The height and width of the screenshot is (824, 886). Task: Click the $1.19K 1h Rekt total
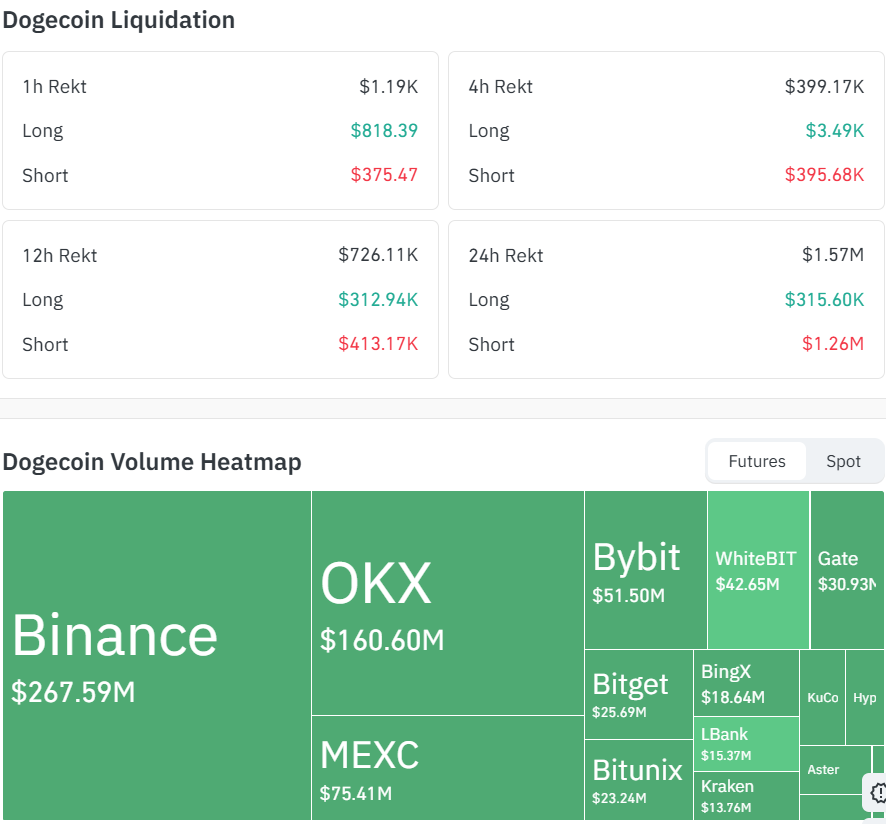pos(389,86)
